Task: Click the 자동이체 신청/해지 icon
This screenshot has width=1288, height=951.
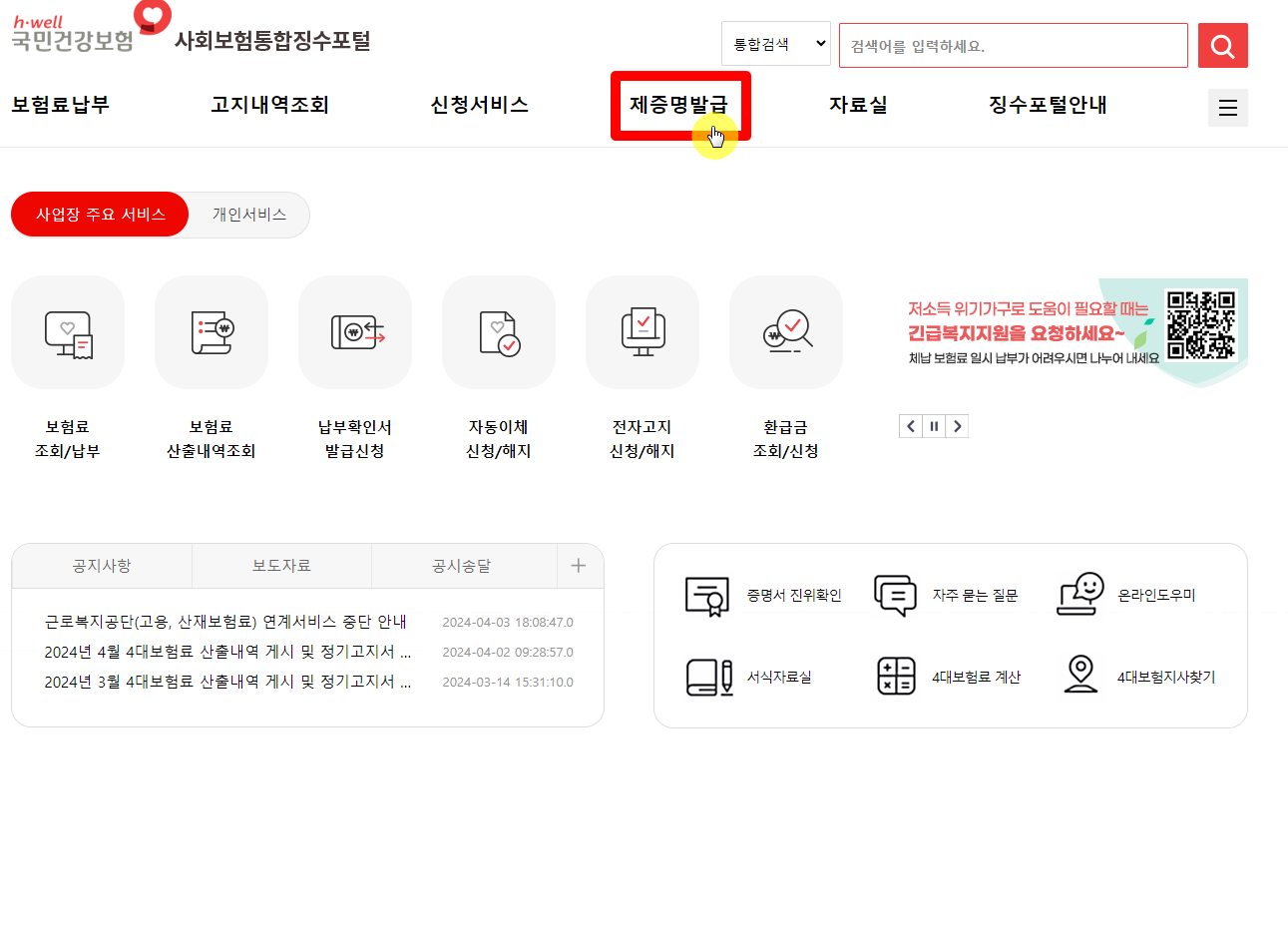Action: [499, 332]
